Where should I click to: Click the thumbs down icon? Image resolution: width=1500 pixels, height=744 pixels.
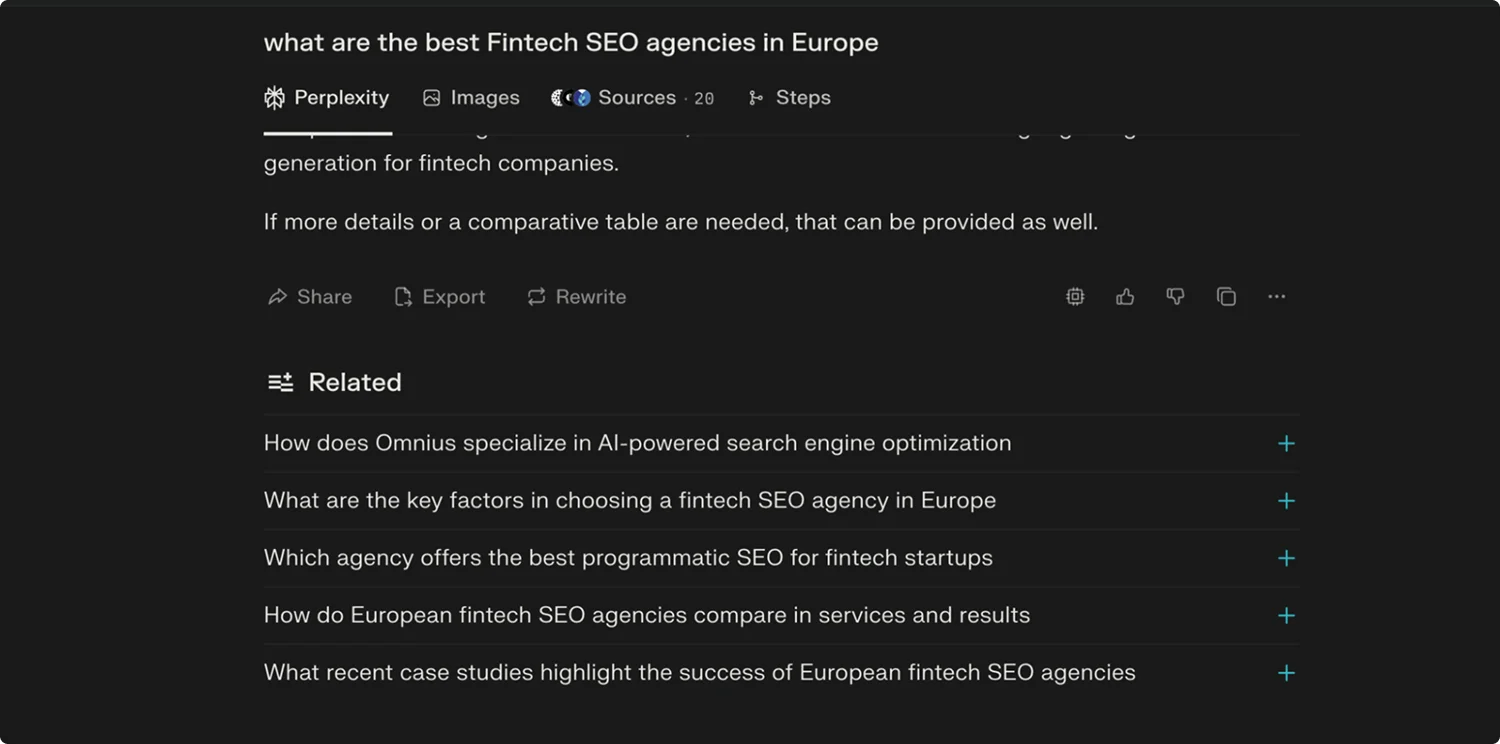point(1175,297)
